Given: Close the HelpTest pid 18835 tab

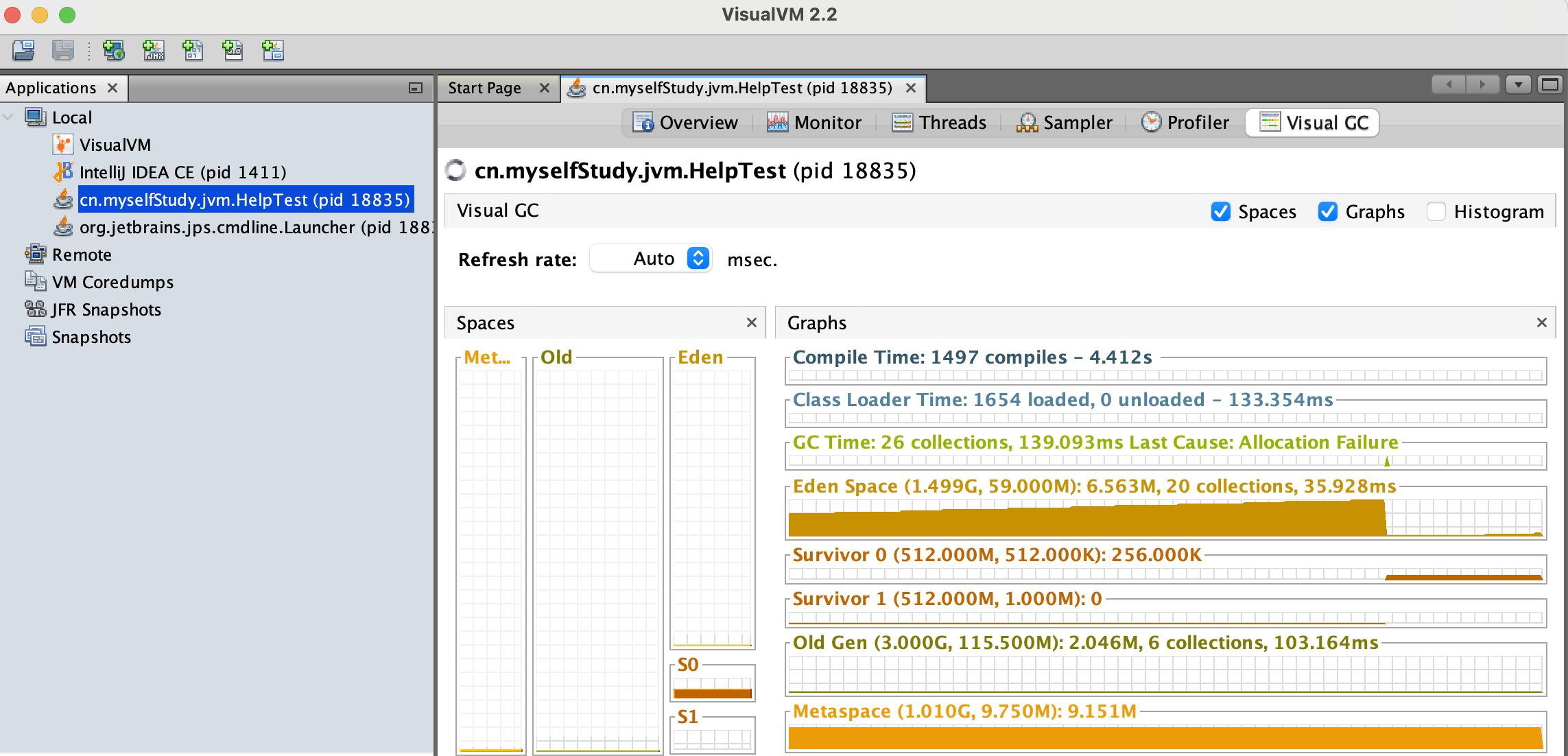Looking at the screenshot, I should (911, 88).
